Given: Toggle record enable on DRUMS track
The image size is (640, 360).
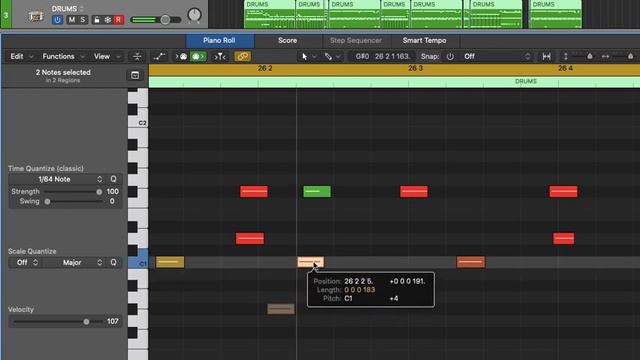Looking at the screenshot, I should (118, 20).
